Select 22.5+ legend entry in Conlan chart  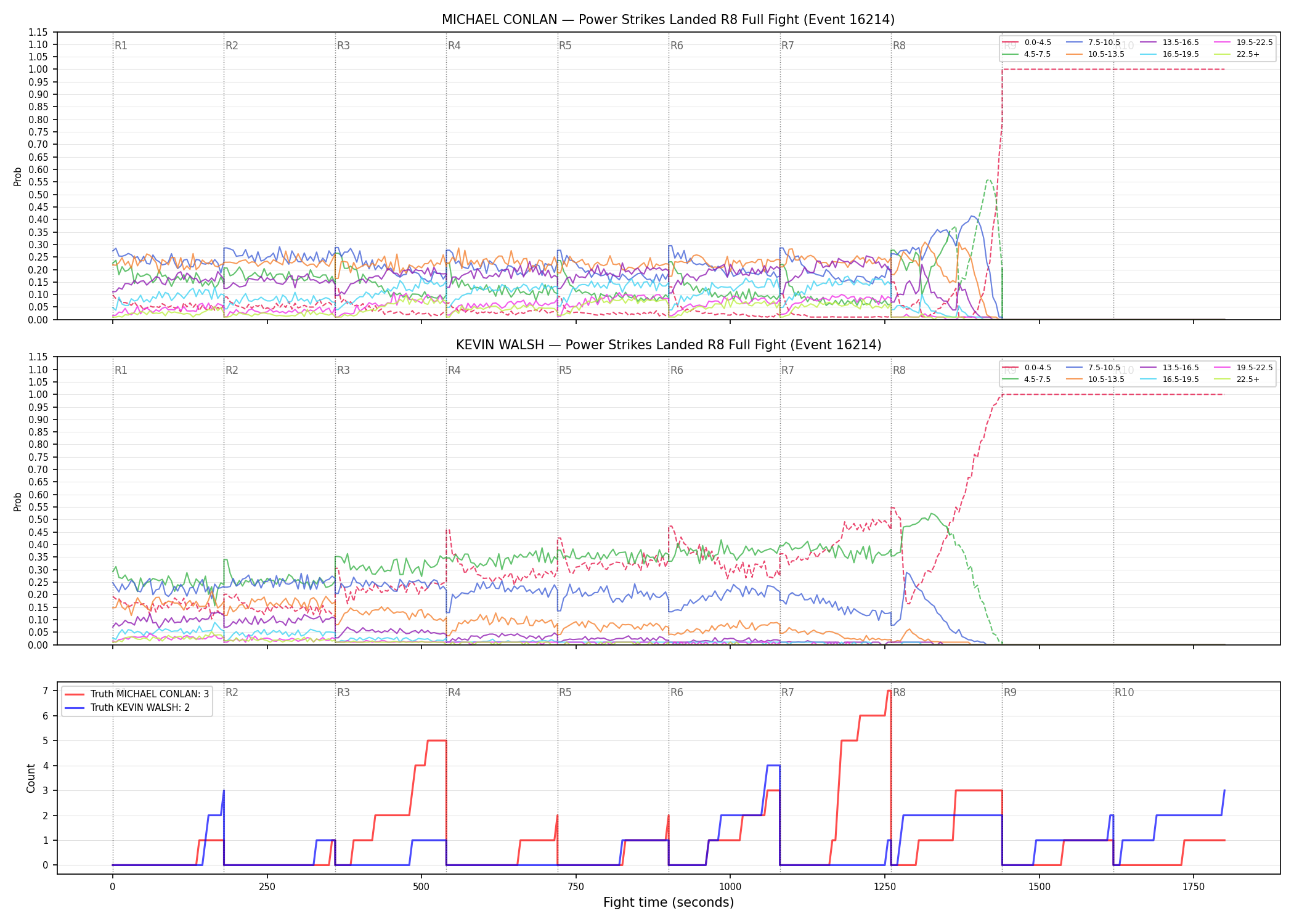[1237, 54]
